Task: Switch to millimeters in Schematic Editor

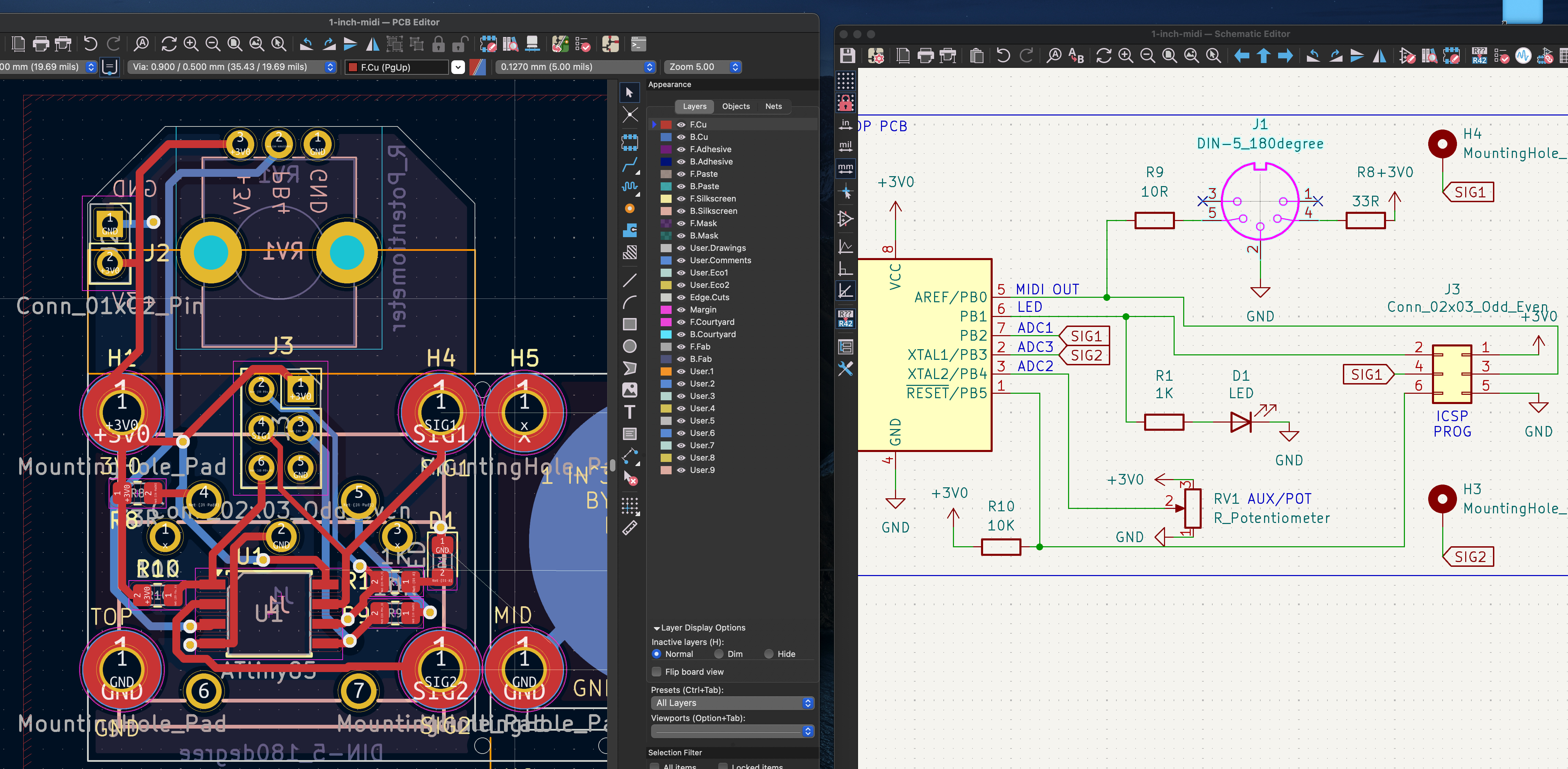Action: [845, 169]
